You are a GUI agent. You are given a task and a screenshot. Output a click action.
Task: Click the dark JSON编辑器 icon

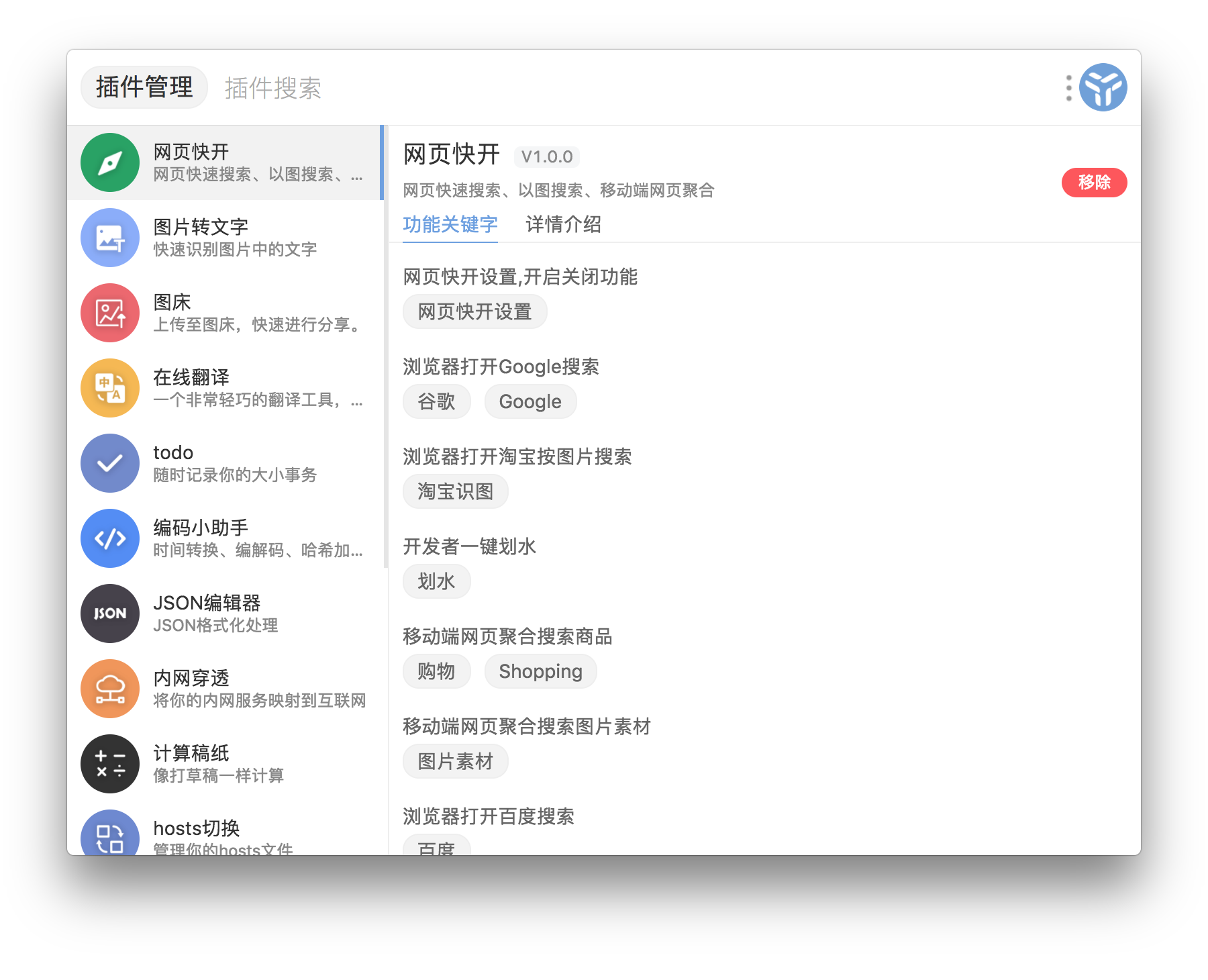coord(110,614)
